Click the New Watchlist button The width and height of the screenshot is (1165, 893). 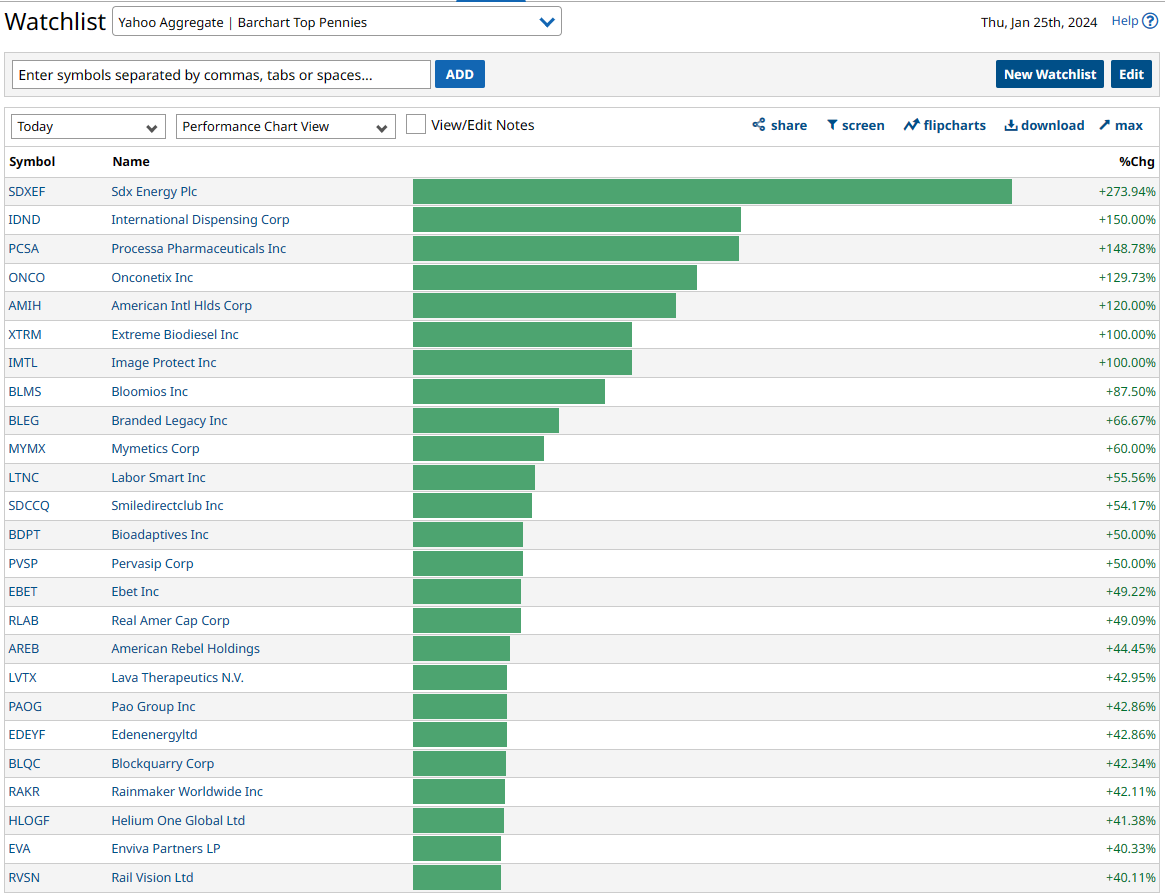coord(1049,74)
